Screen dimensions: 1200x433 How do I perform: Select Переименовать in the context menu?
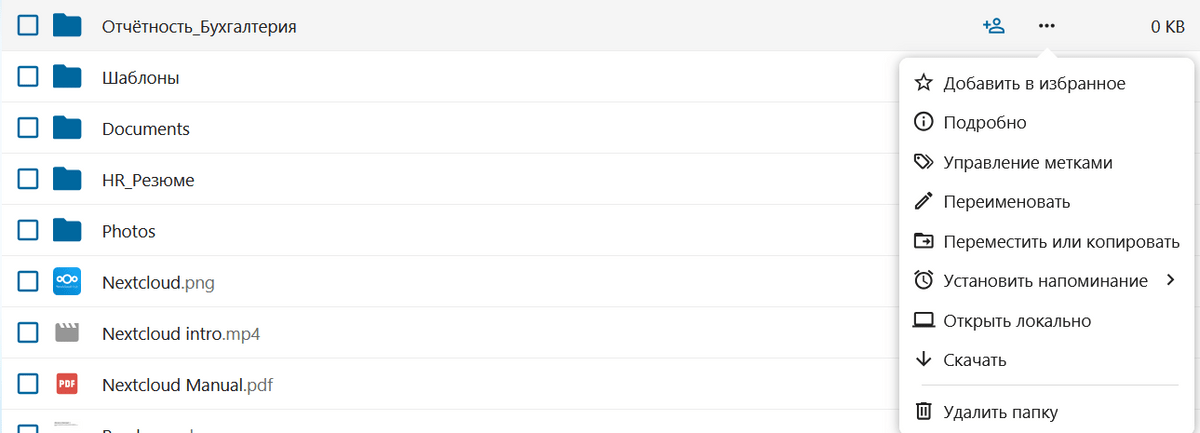1006,202
